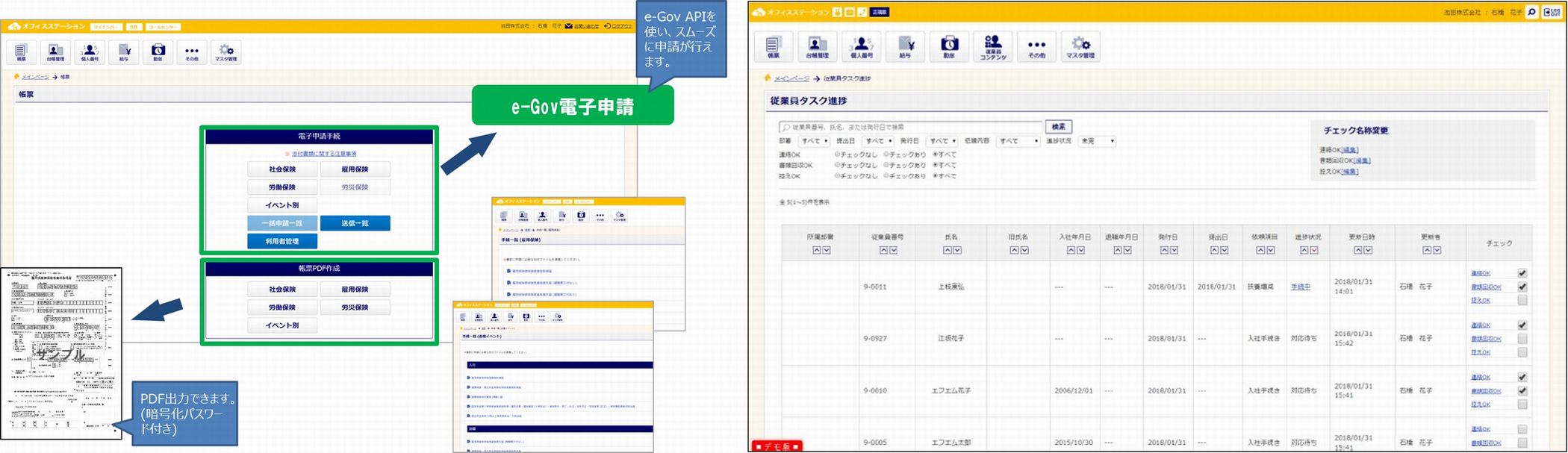Image resolution: width=1568 pixels, height=453 pixels.
Task: Select チェックあり radio for 書類回収OK filter
Action: point(886,165)
